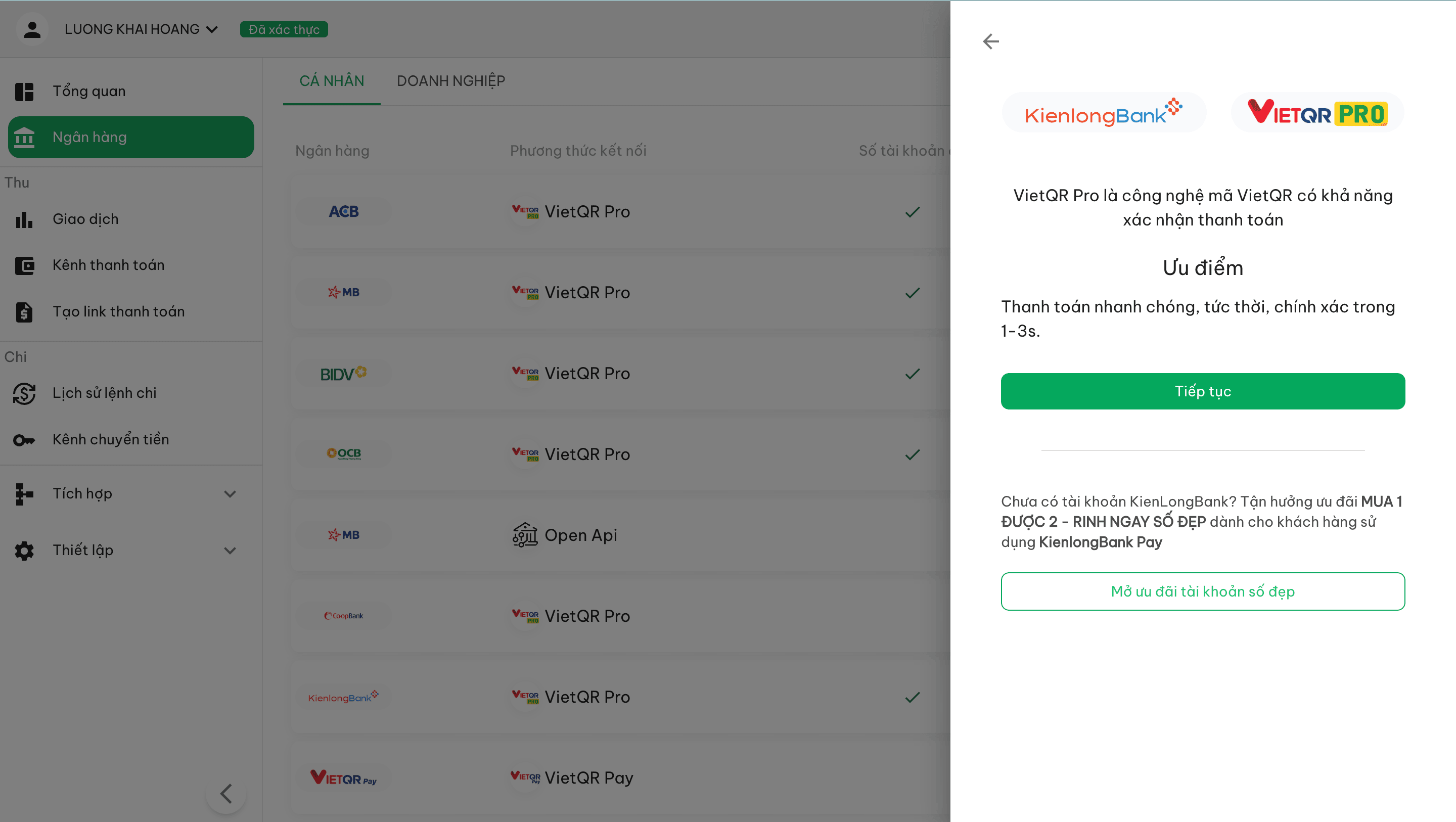Click Mở ưu đãi tài khoản số đẹp
This screenshot has height=822, width=1456.
[1203, 591]
